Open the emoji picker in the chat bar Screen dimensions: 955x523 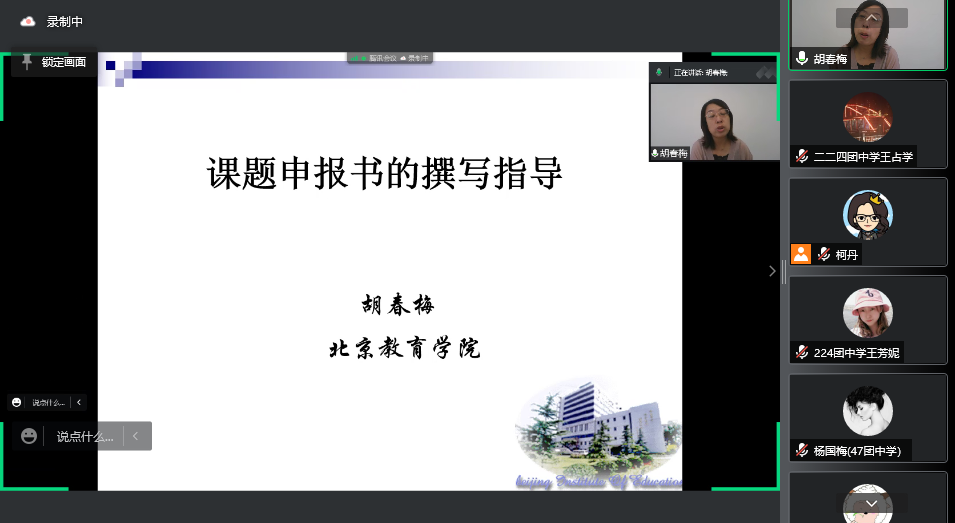(29, 436)
